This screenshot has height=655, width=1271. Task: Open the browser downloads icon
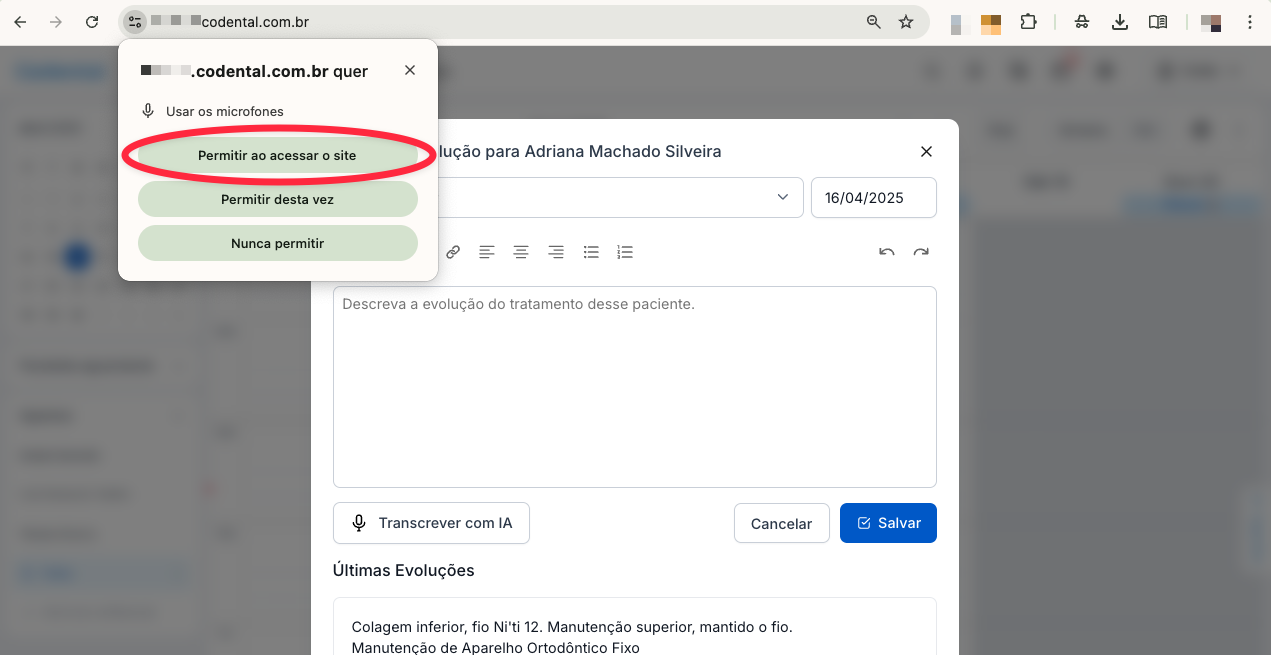coord(1120,22)
